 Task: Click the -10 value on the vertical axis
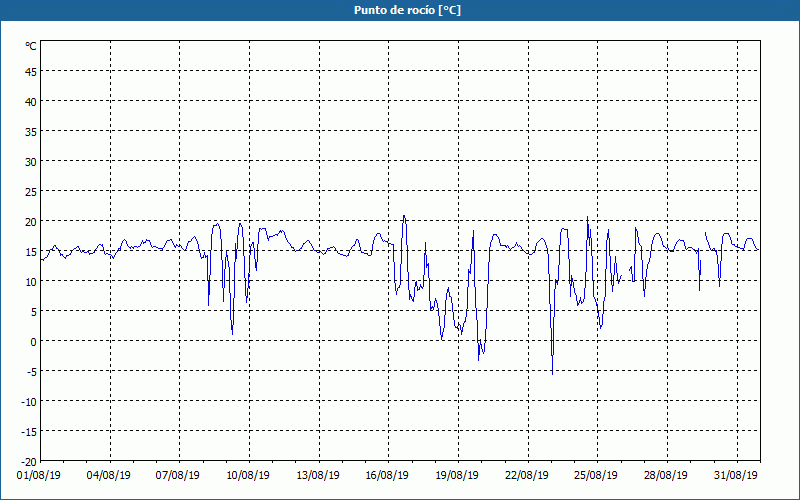click(29, 402)
